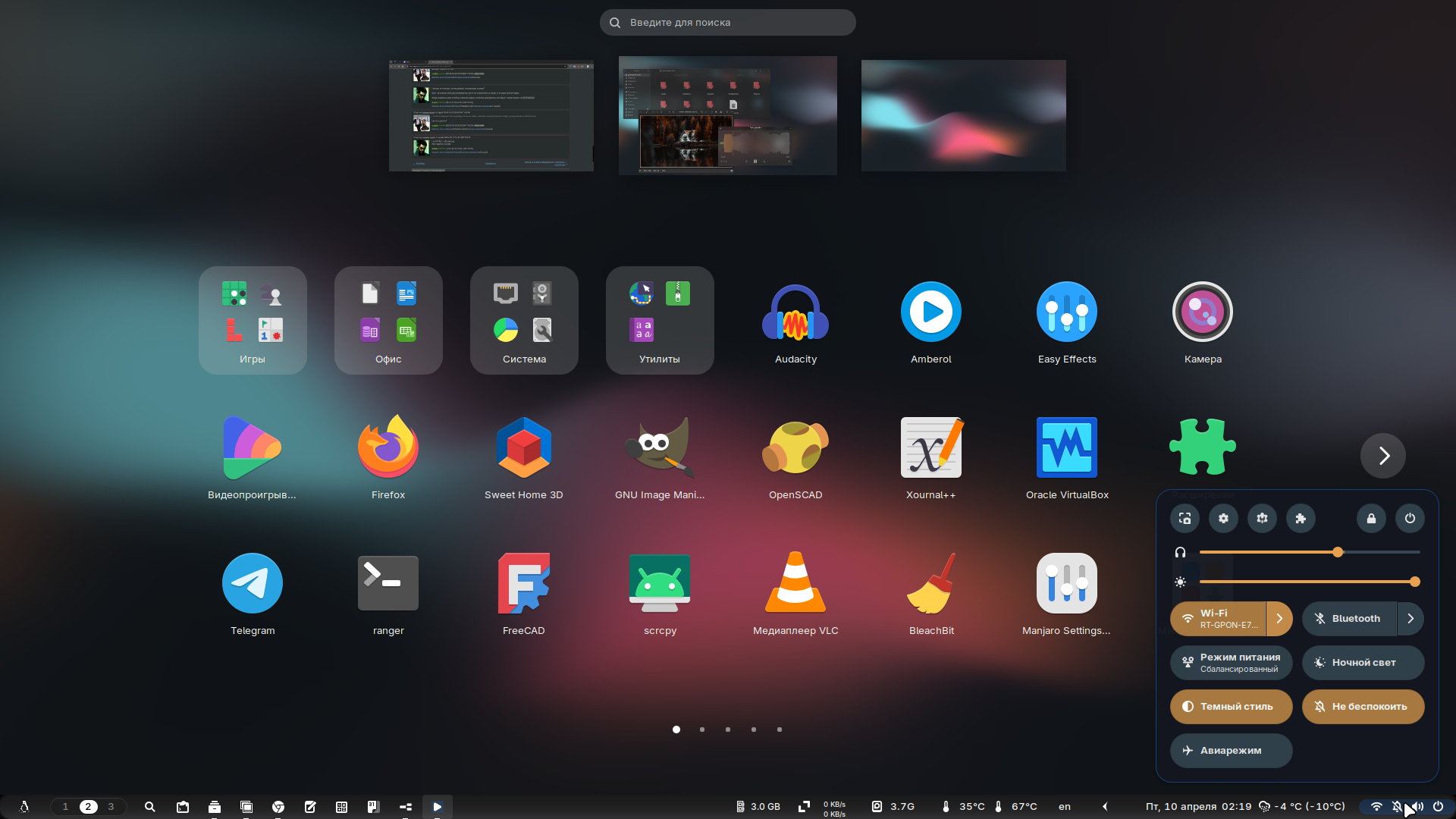Open the Firefox browser icon
The width and height of the screenshot is (1456, 819).
[388, 447]
